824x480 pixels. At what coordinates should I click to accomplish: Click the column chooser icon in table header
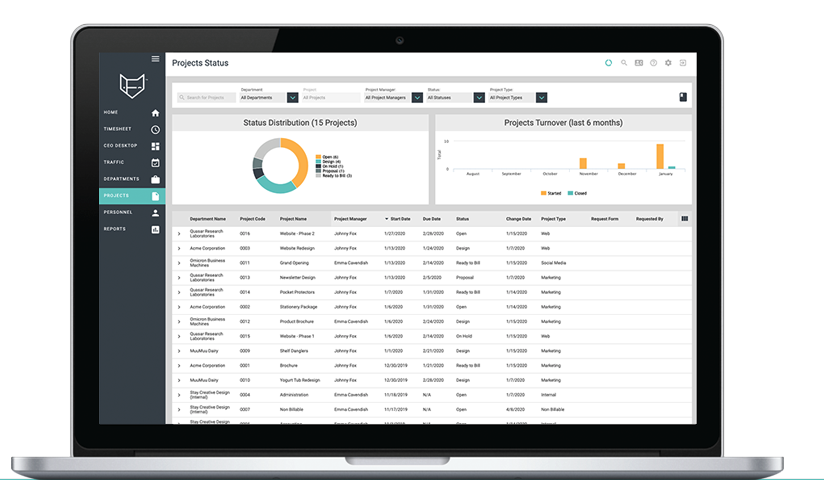click(x=684, y=218)
